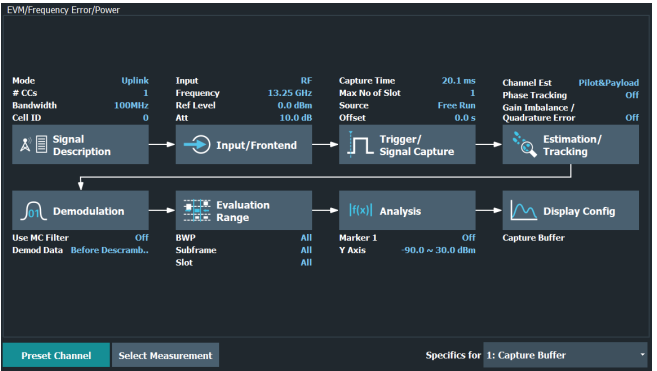Click the grid icon in Evaluation Range
This screenshot has width=657, height=371.
point(197,210)
